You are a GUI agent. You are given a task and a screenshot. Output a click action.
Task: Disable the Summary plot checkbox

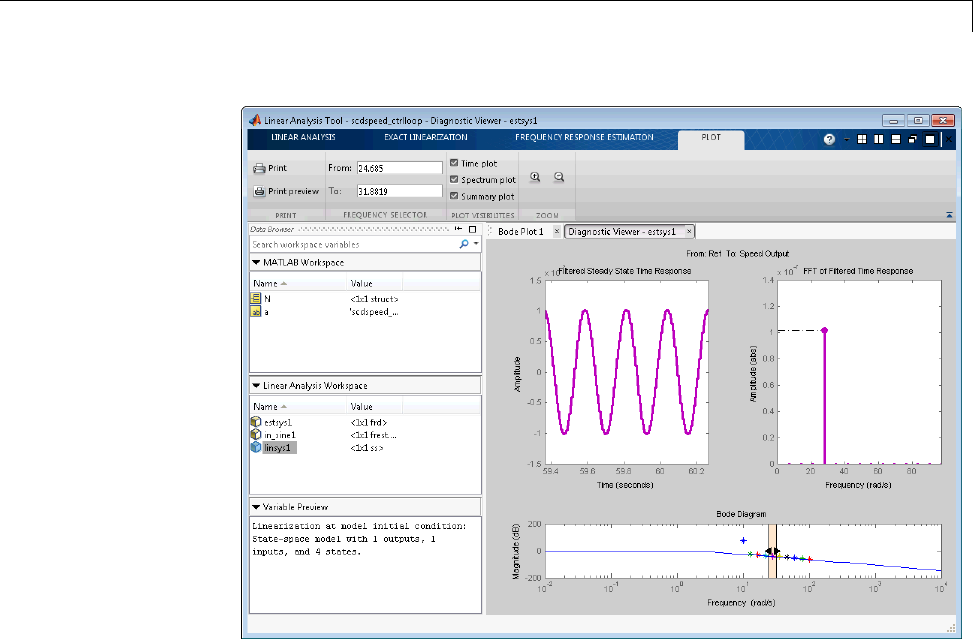[455, 196]
